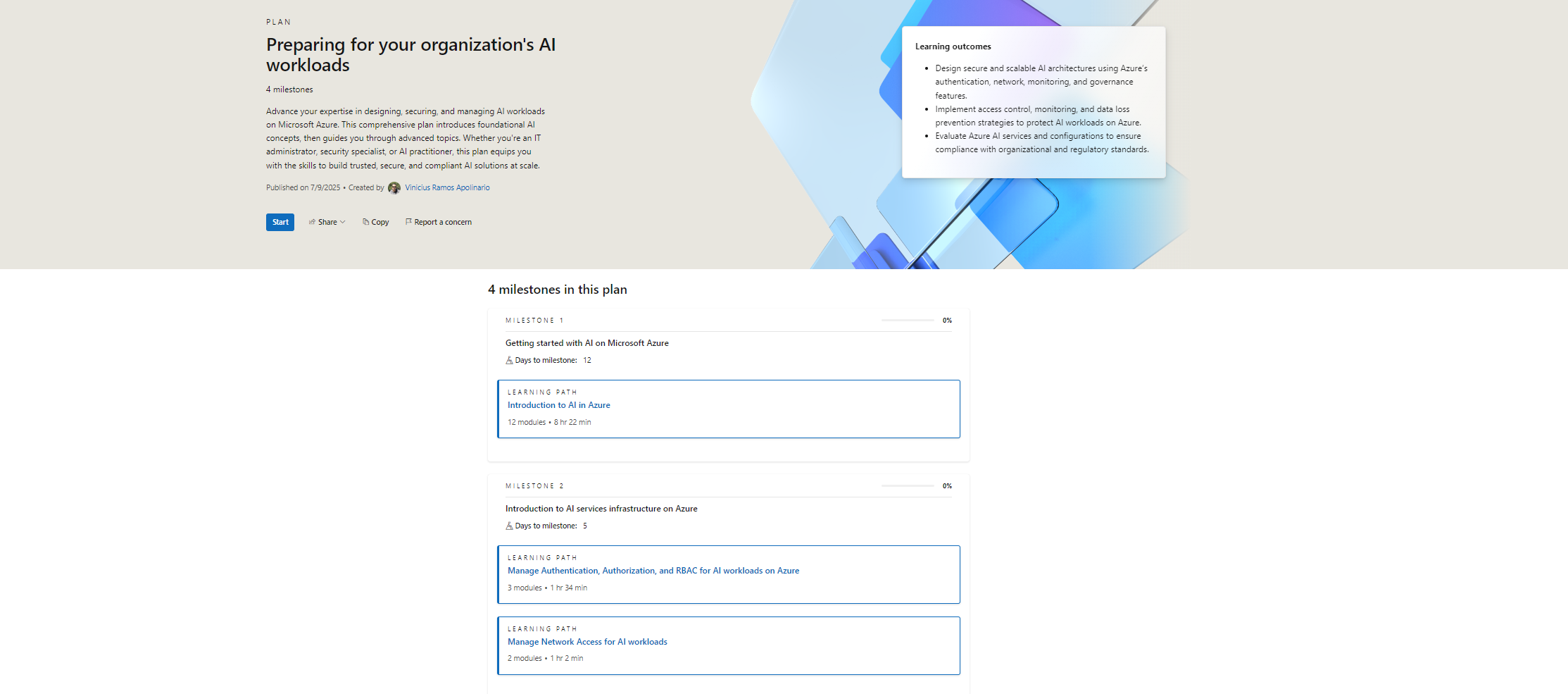1568x694 pixels.
Task: Open Vinicius Ramos Apolinario's profile link
Action: click(447, 187)
